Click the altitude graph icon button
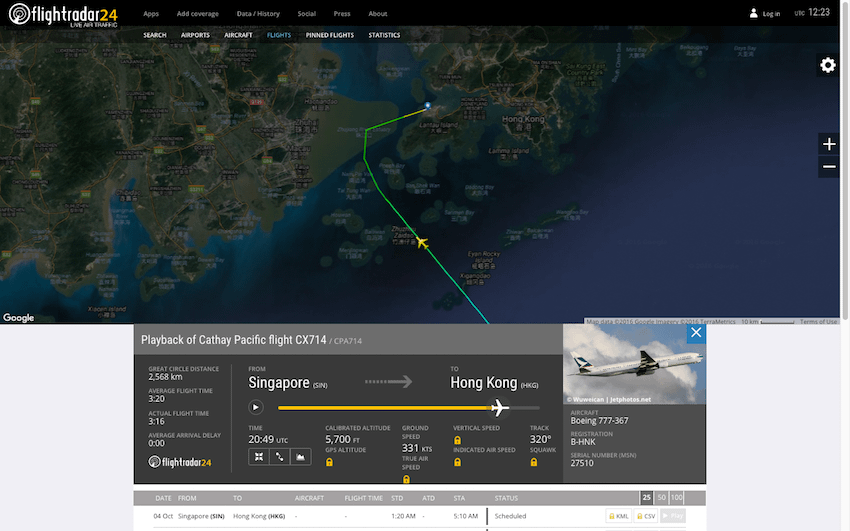850x531 pixels. click(x=300, y=457)
